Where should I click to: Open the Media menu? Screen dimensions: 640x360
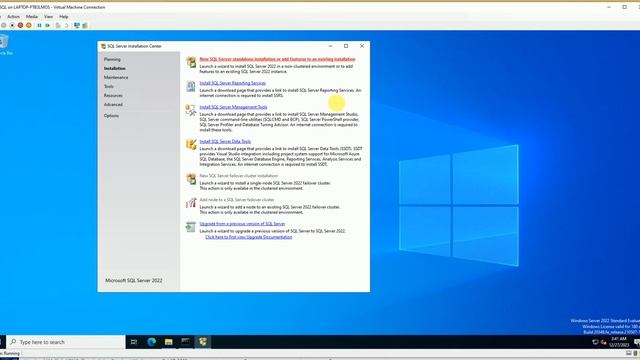31,17
